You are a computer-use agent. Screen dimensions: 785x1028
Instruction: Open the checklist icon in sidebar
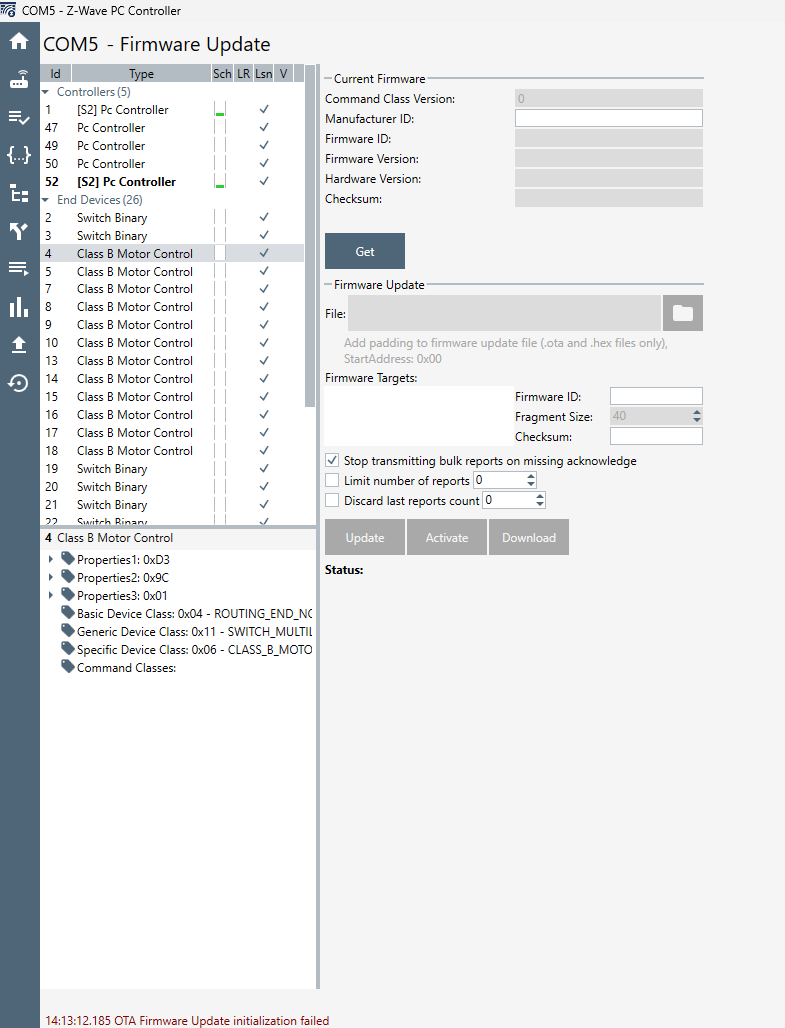[x=18, y=117]
